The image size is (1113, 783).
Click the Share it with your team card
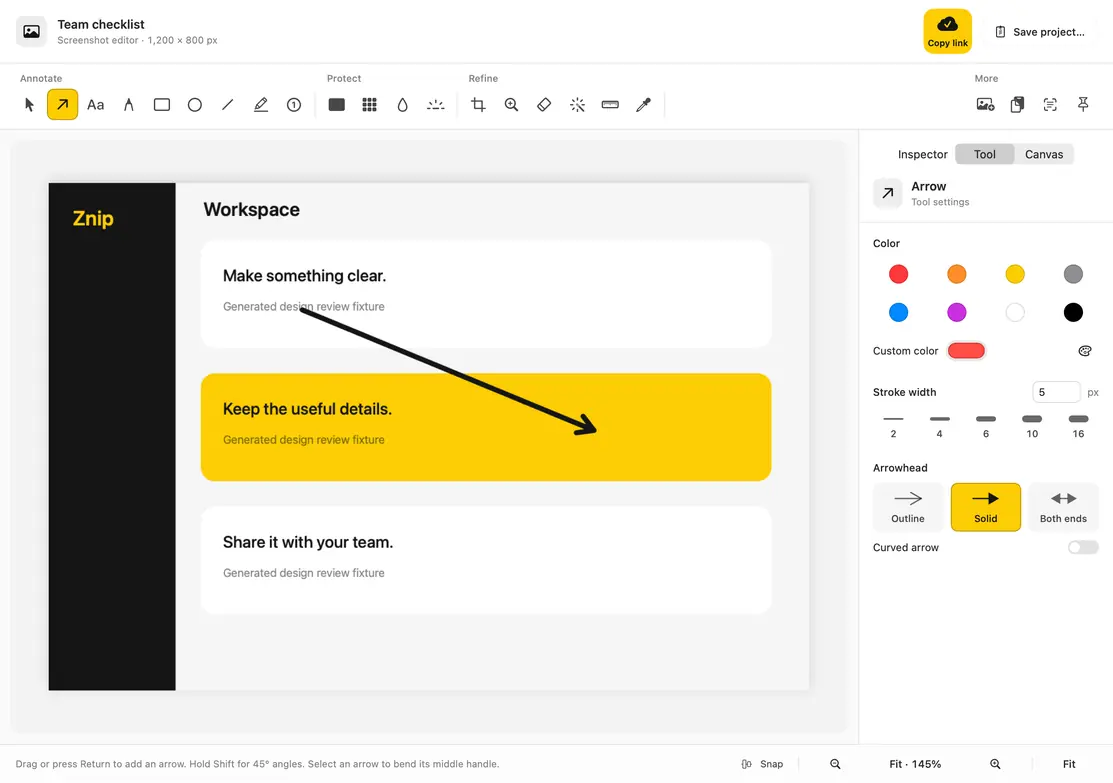click(x=486, y=560)
